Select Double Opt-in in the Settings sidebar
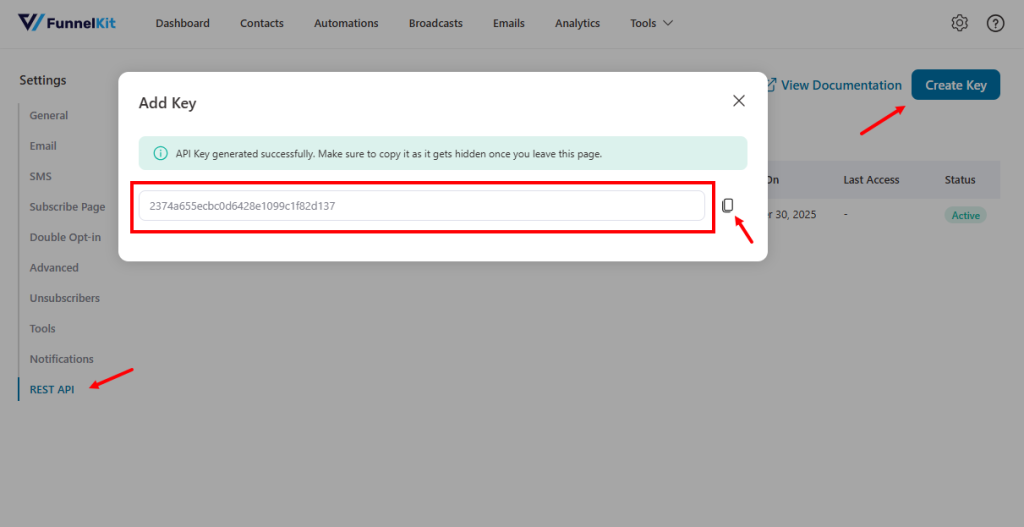The width and height of the screenshot is (1024, 527). coord(65,237)
